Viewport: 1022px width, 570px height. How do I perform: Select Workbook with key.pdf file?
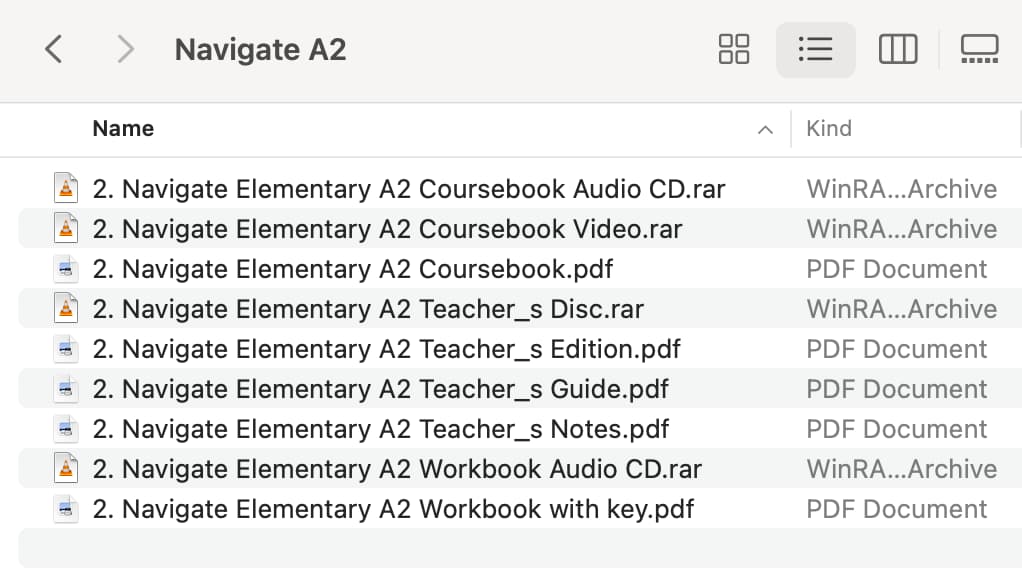click(393, 509)
